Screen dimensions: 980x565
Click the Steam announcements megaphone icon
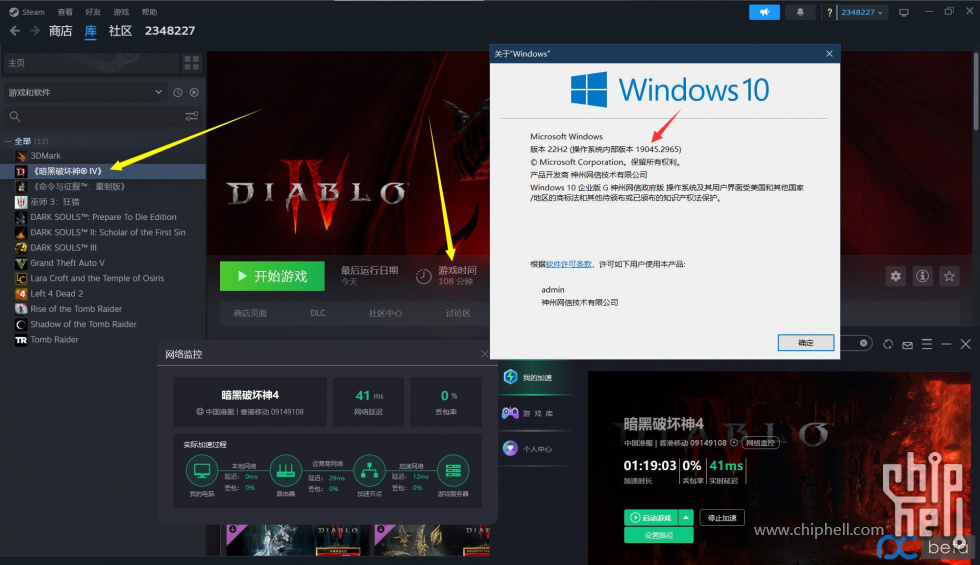coord(764,12)
